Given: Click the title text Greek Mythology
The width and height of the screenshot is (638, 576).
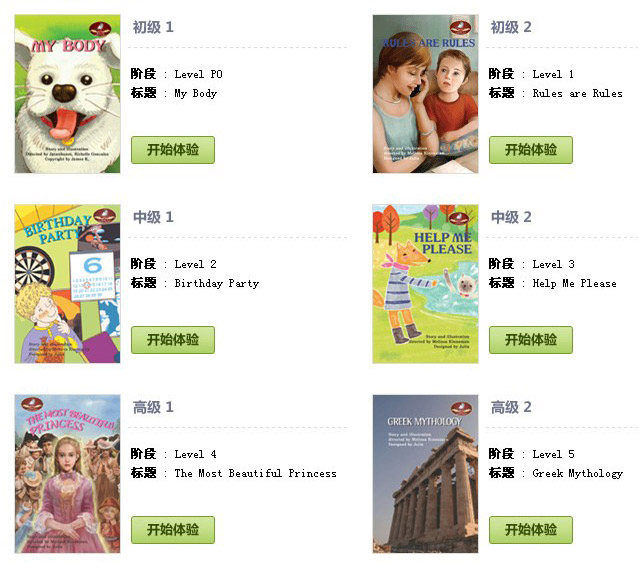Looking at the screenshot, I should 578,473.
